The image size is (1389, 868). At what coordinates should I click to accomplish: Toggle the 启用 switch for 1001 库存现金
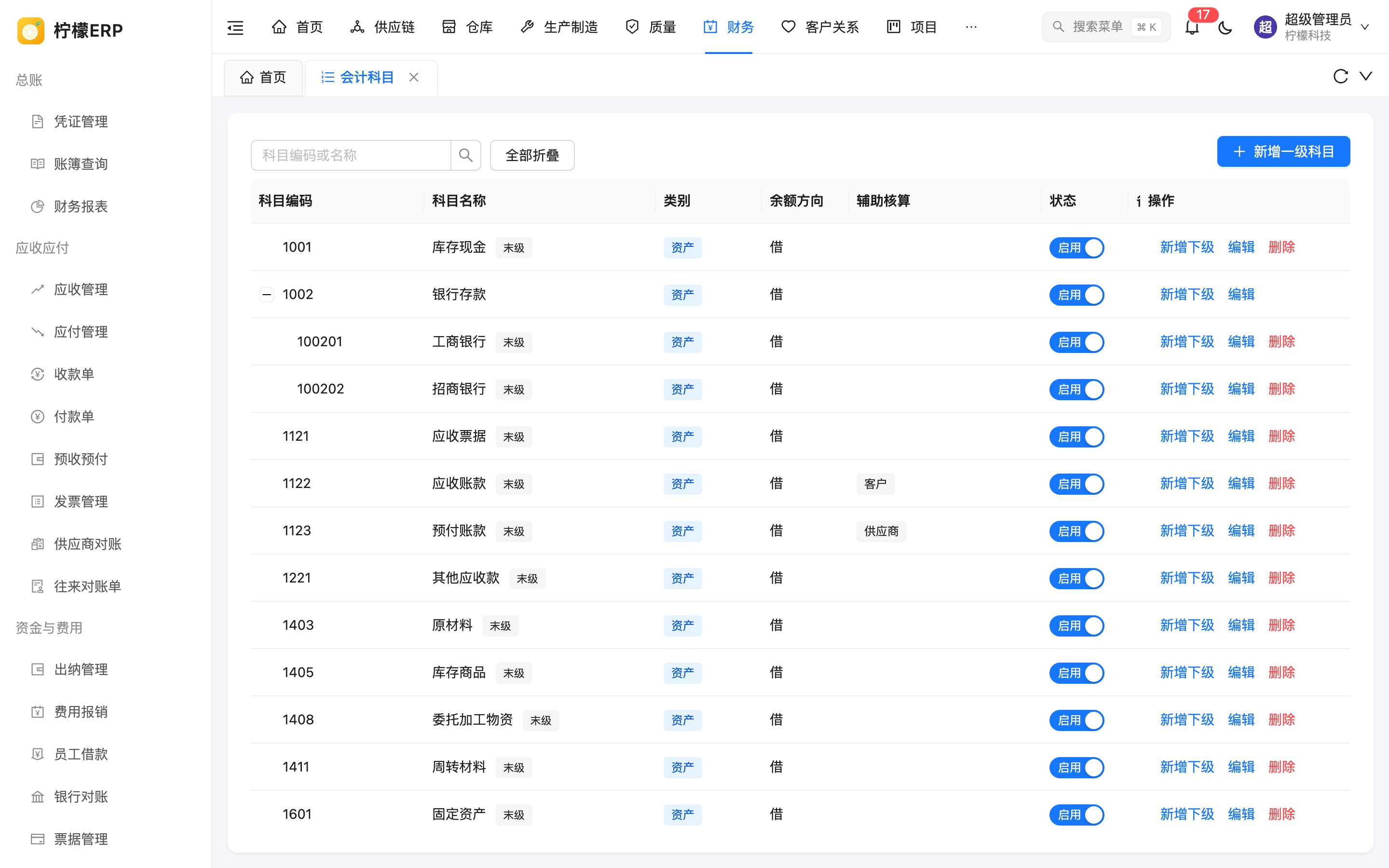click(1076, 247)
